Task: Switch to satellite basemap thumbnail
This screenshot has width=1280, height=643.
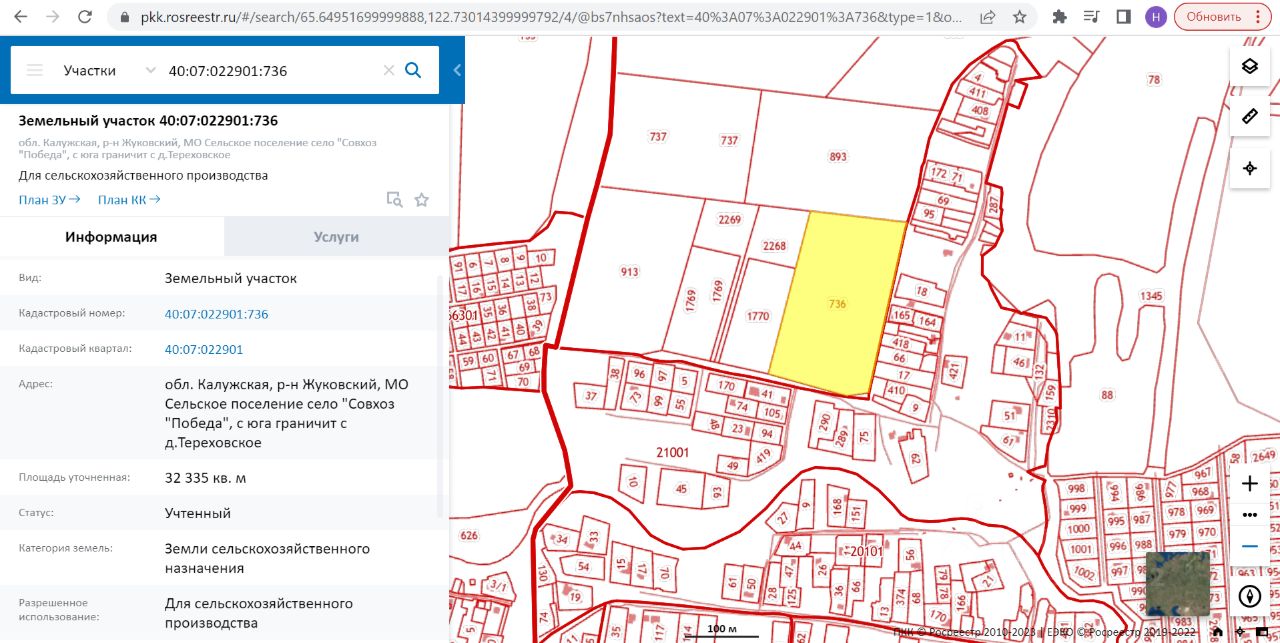Action: (1177, 584)
